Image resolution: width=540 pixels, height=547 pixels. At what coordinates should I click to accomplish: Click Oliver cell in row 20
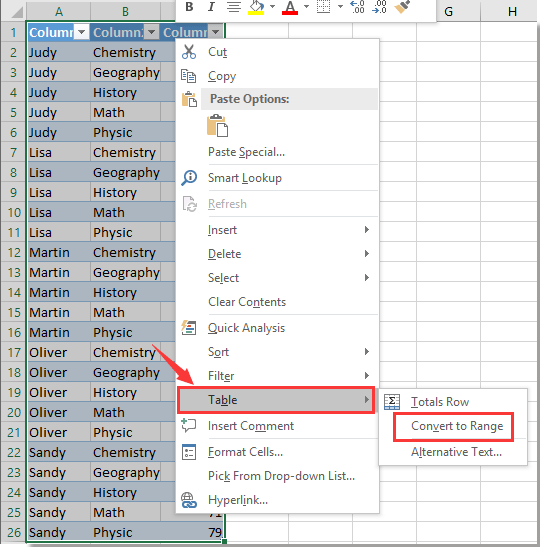coord(59,412)
